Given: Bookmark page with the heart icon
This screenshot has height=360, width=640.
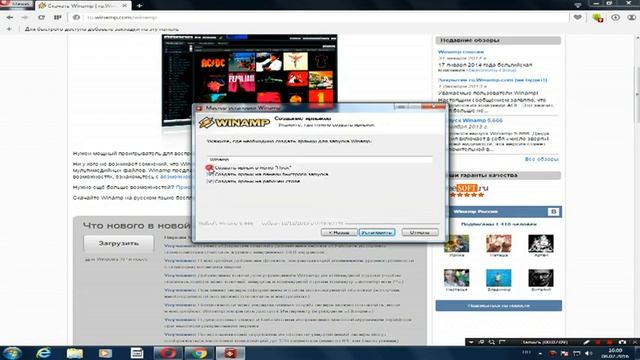Looking at the screenshot, I should click(578, 18).
